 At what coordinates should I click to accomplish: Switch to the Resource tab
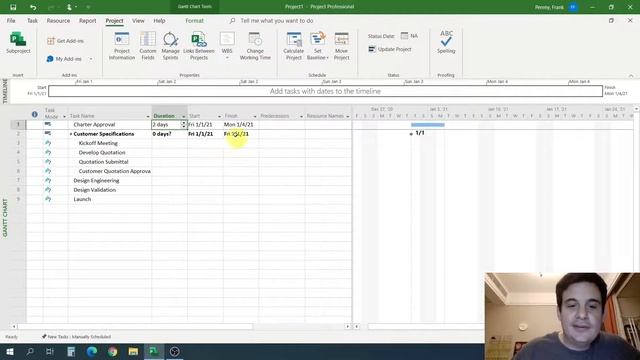coord(58,20)
